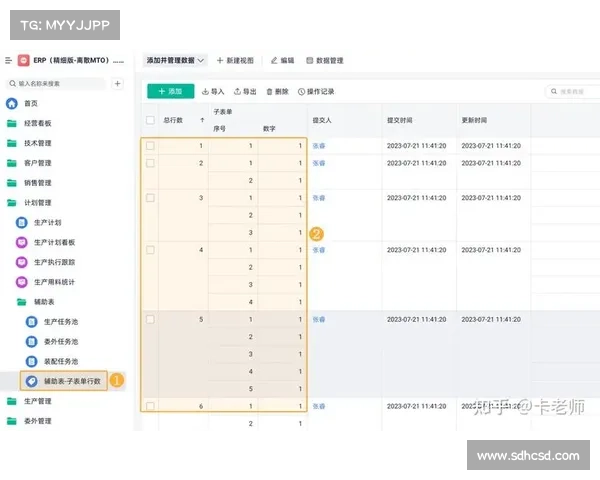The width and height of the screenshot is (600, 480).
Task: Click submitter 张睿 link in row 1
Action: click(319, 146)
